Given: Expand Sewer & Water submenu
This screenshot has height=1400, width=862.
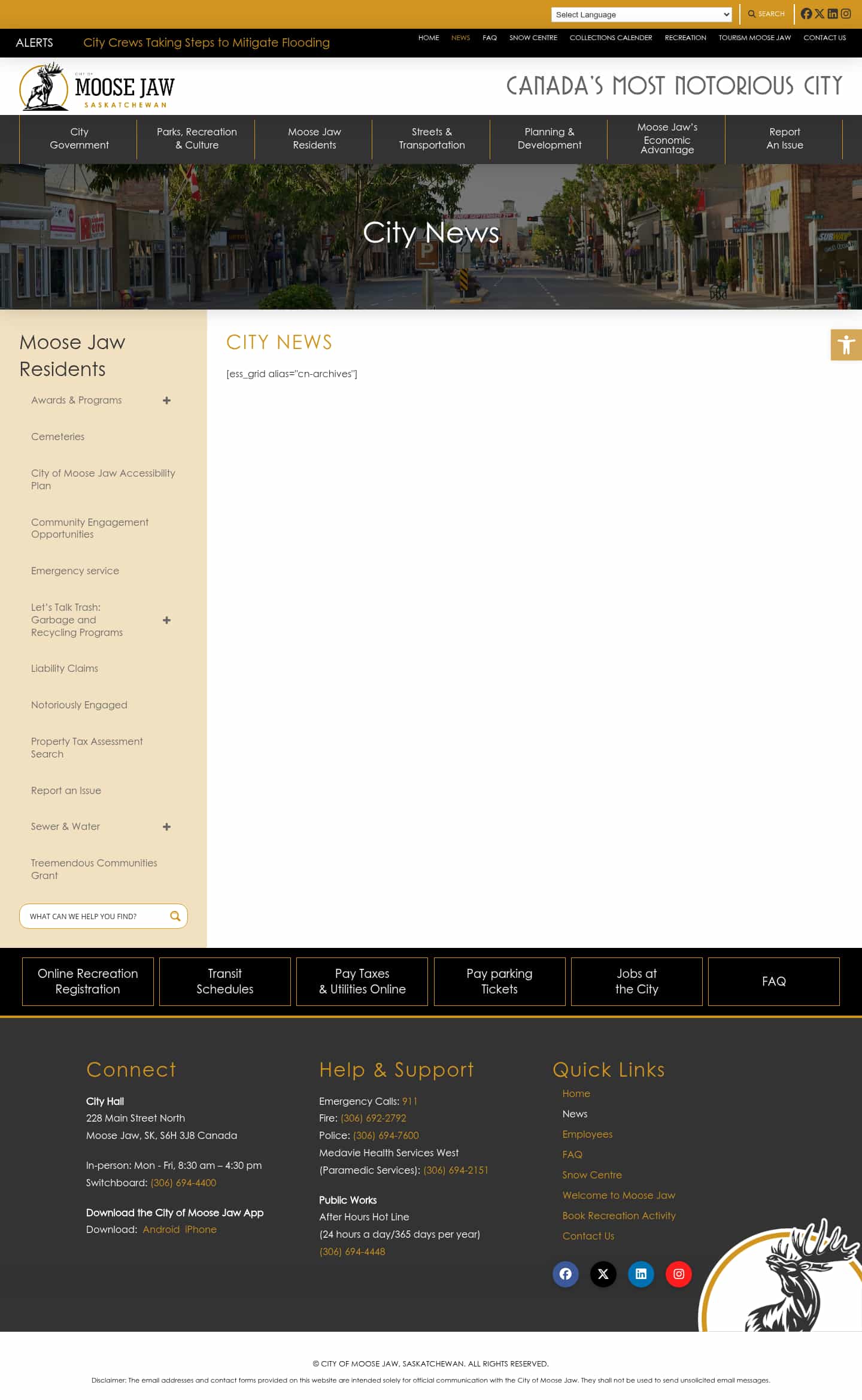Looking at the screenshot, I should click(x=167, y=827).
